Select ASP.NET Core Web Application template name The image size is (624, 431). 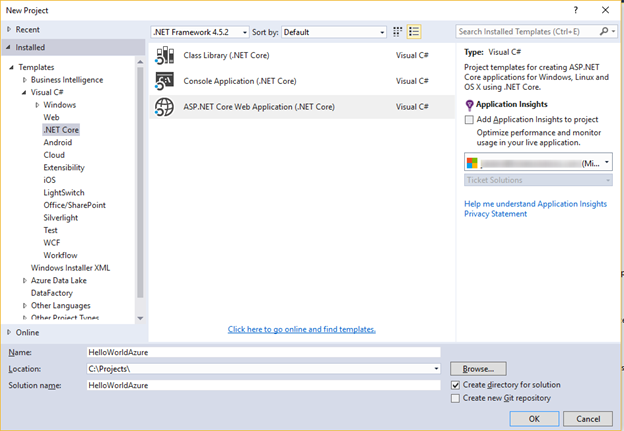click(x=259, y=107)
